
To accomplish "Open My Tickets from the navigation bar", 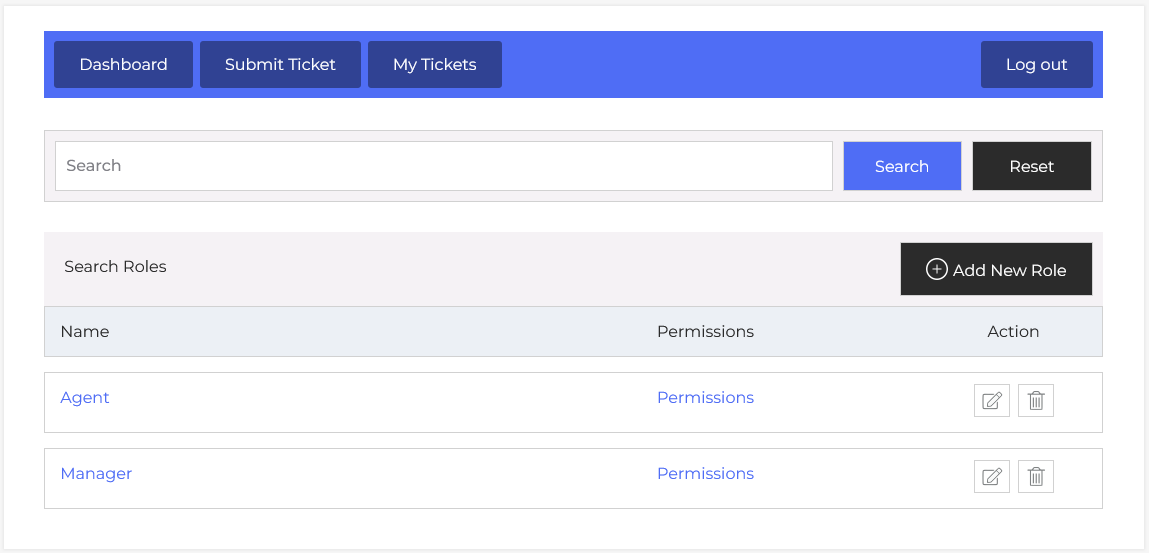I will coord(434,65).
